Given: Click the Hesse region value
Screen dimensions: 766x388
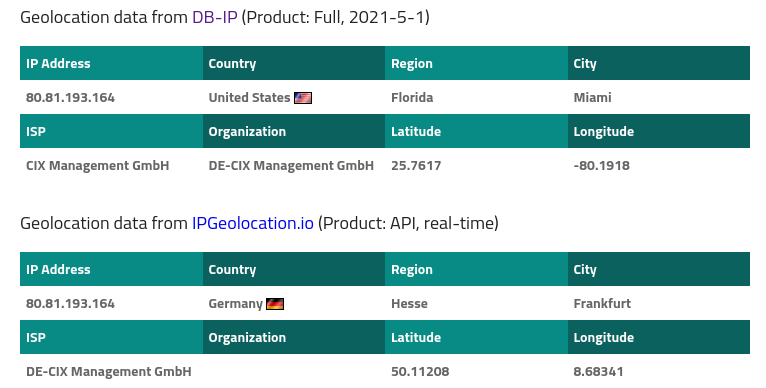Looking at the screenshot, I should 409,304.
